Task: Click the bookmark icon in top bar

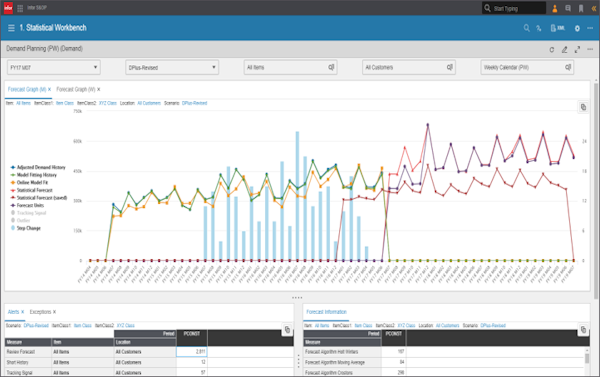Action: click(581, 8)
